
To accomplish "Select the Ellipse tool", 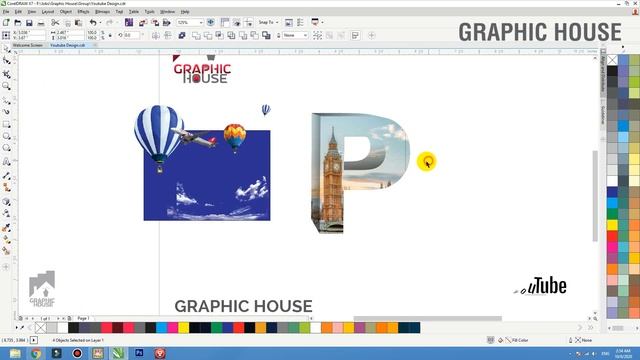I will click(7, 136).
